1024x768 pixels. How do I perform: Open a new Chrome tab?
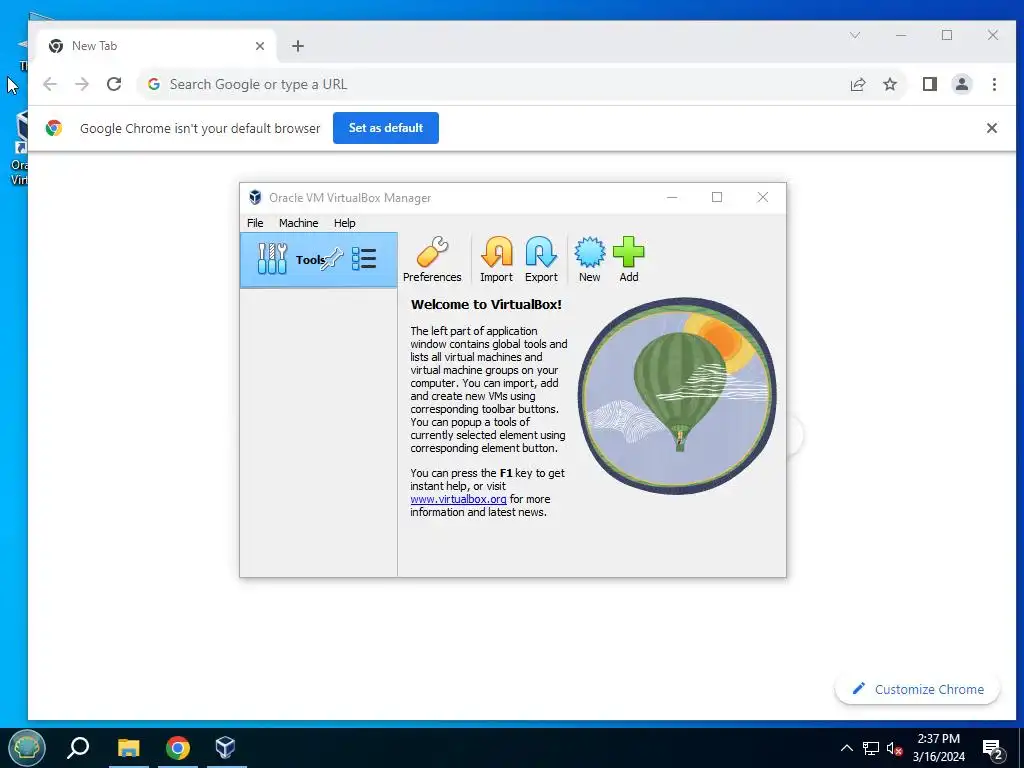(298, 46)
